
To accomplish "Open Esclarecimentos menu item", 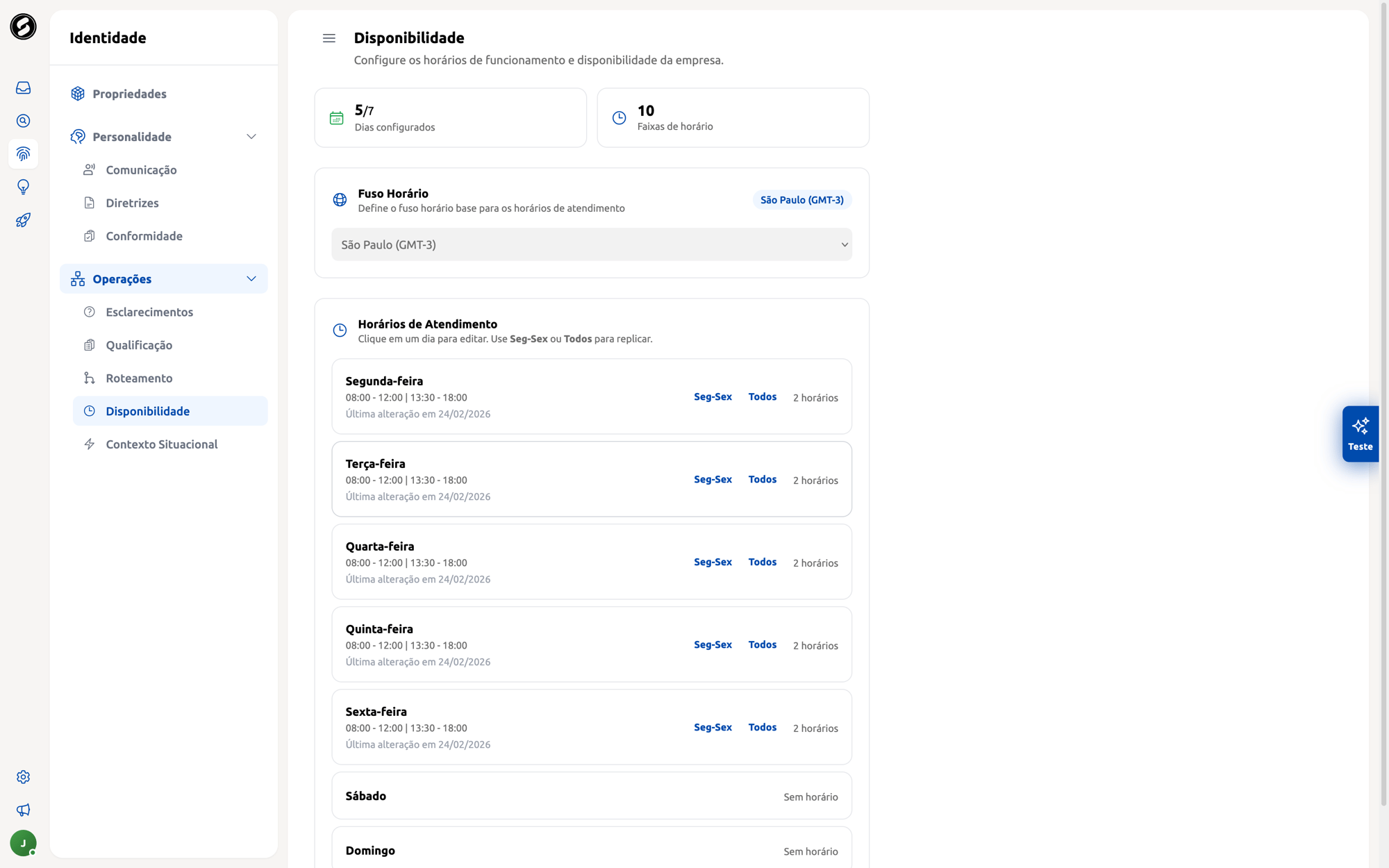I will coord(170,312).
